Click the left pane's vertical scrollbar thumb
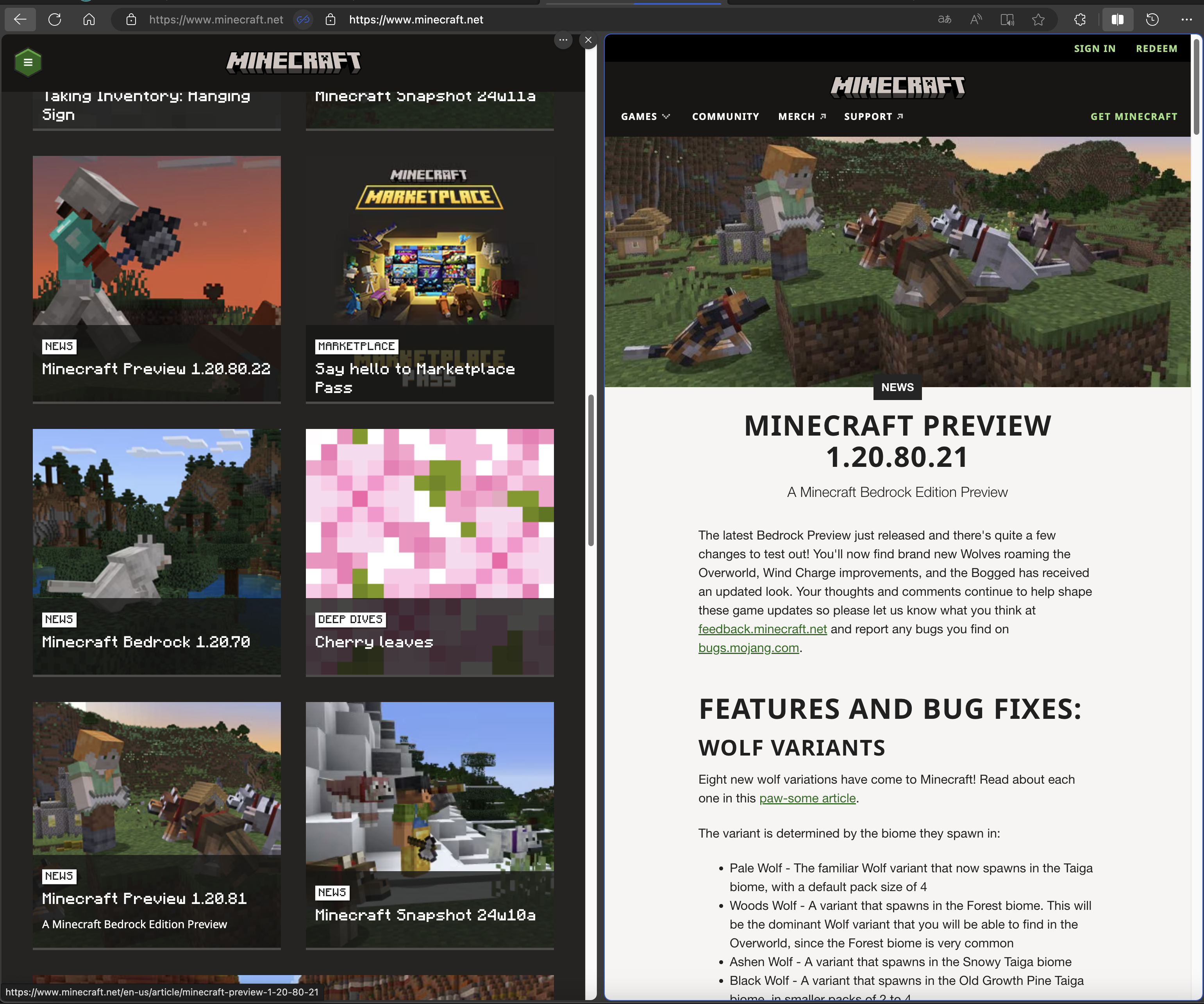This screenshot has height=1004, width=1204. pyautogui.click(x=591, y=470)
